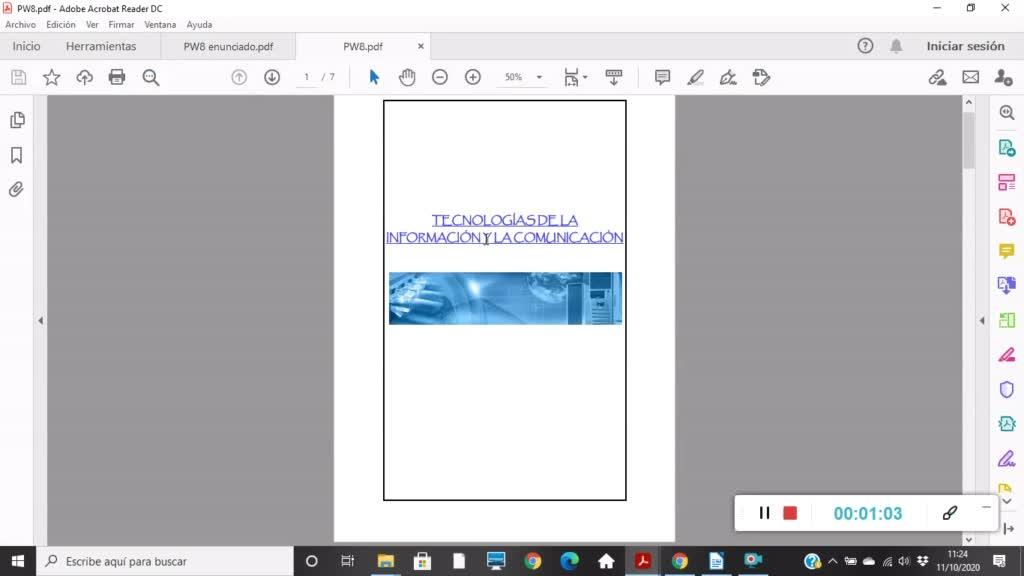Image resolution: width=1024 pixels, height=576 pixels.
Task: Open the zoom level dropdown
Action: (539, 77)
